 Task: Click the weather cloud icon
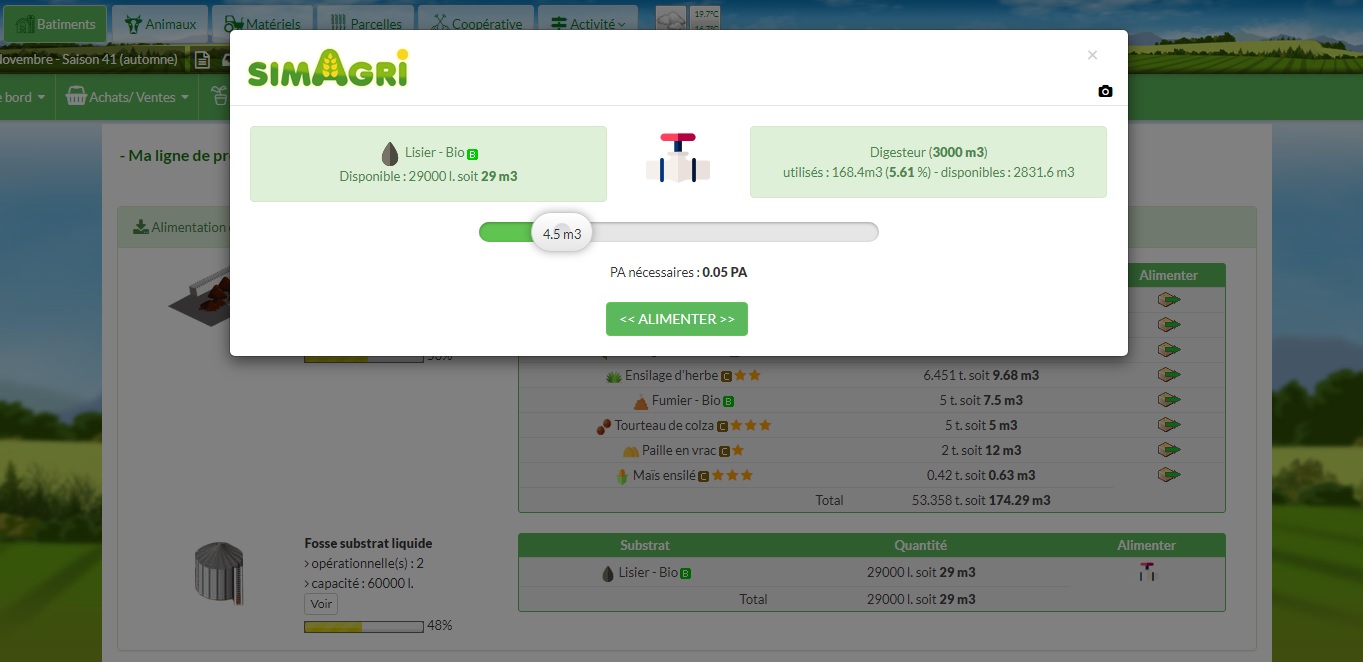671,20
